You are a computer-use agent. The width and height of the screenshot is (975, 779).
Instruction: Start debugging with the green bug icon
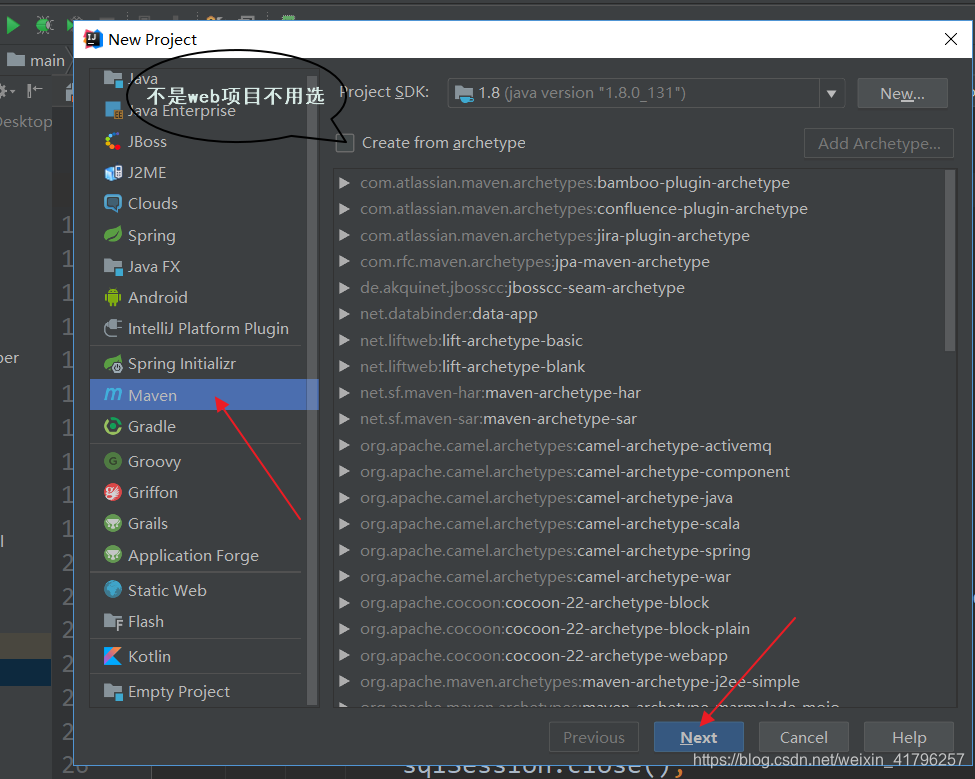click(44, 25)
